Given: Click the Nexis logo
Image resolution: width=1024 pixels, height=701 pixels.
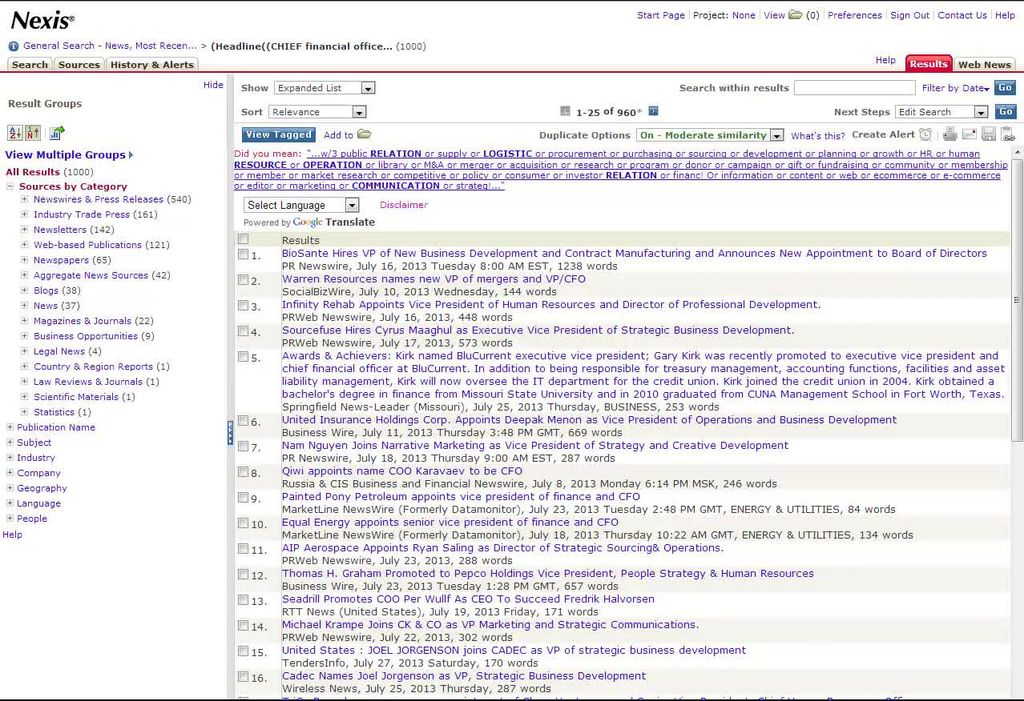Looking at the screenshot, I should pos(42,20).
